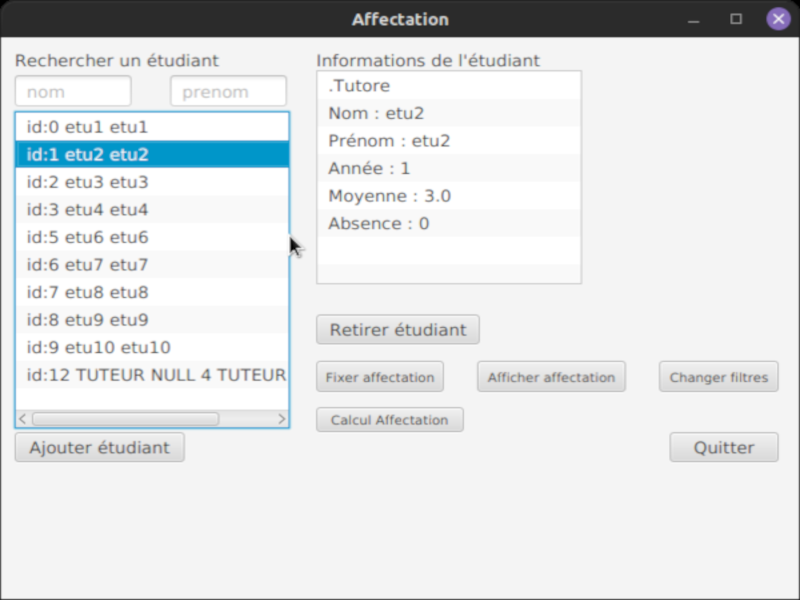Click the Retirer étudiant button
This screenshot has height=600, width=800.
click(398, 330)
